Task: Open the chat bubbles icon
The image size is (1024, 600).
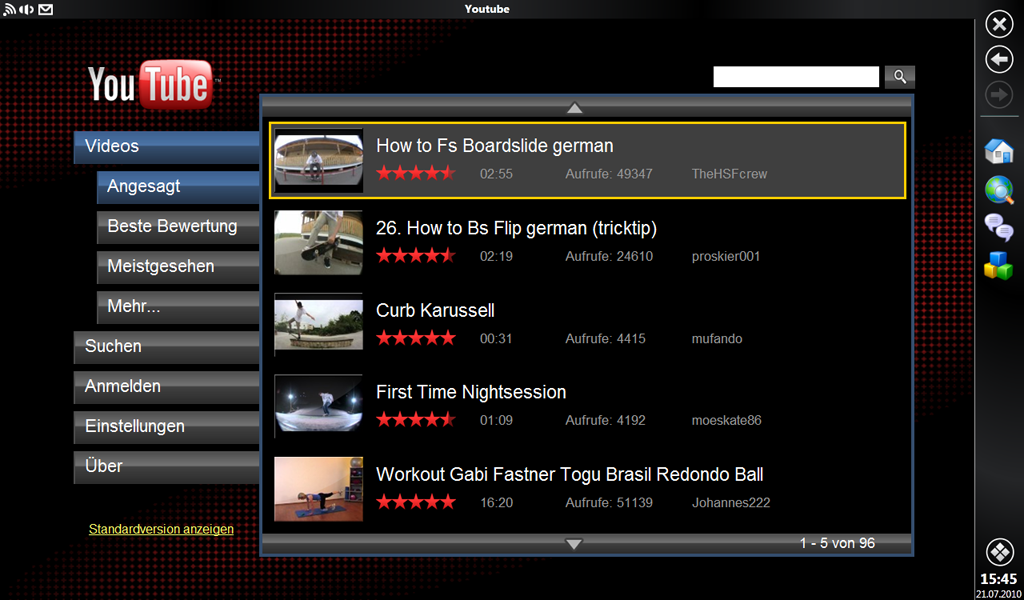Action: [x=999, y=227]
